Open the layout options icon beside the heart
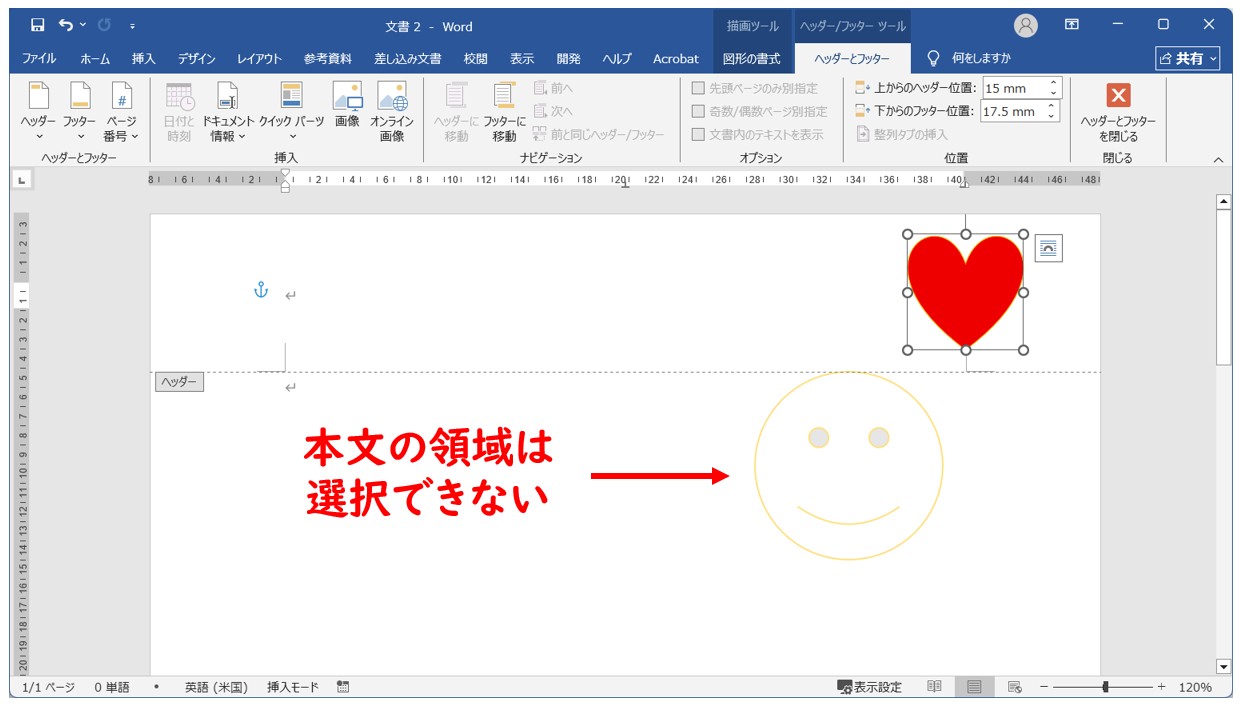The height and width of the screenshot is (707, 1241). click(1048, 248)
